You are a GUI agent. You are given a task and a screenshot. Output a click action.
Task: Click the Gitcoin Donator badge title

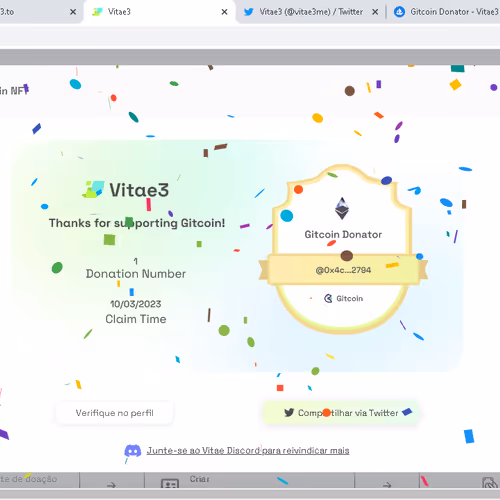343,234
